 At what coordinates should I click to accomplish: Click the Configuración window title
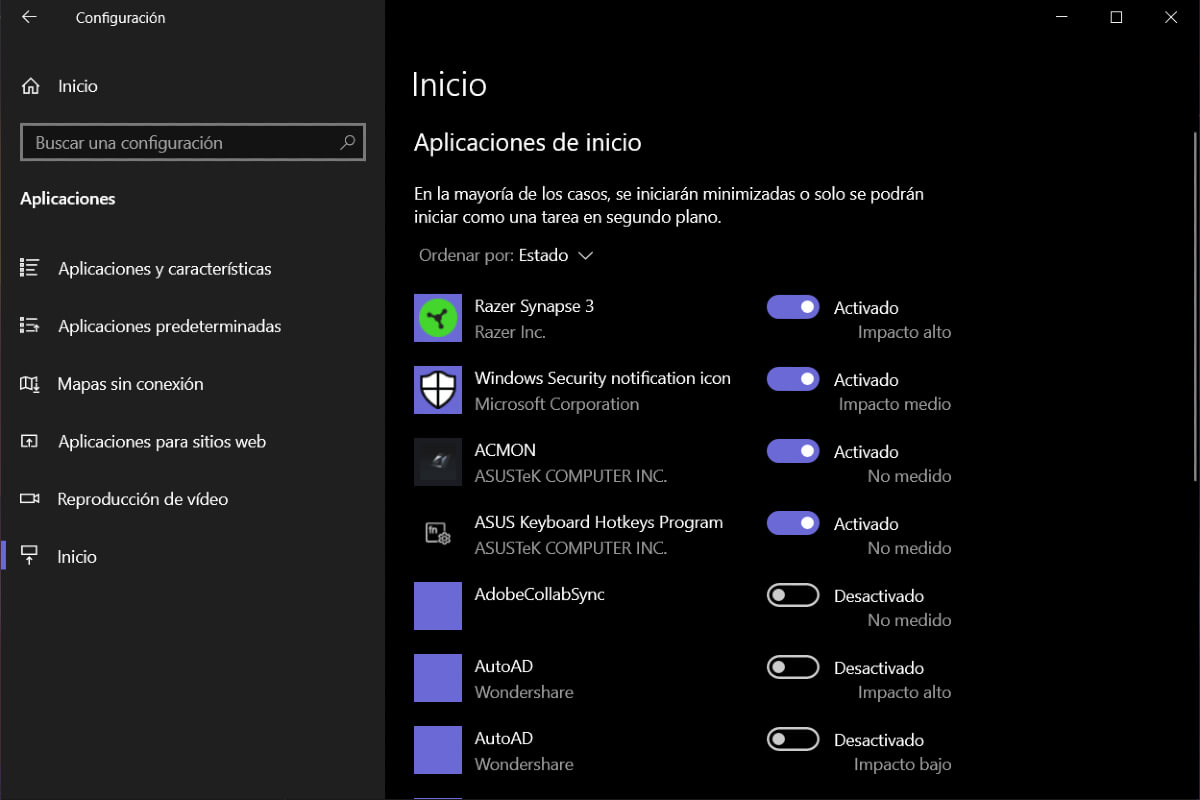point(120,18)
